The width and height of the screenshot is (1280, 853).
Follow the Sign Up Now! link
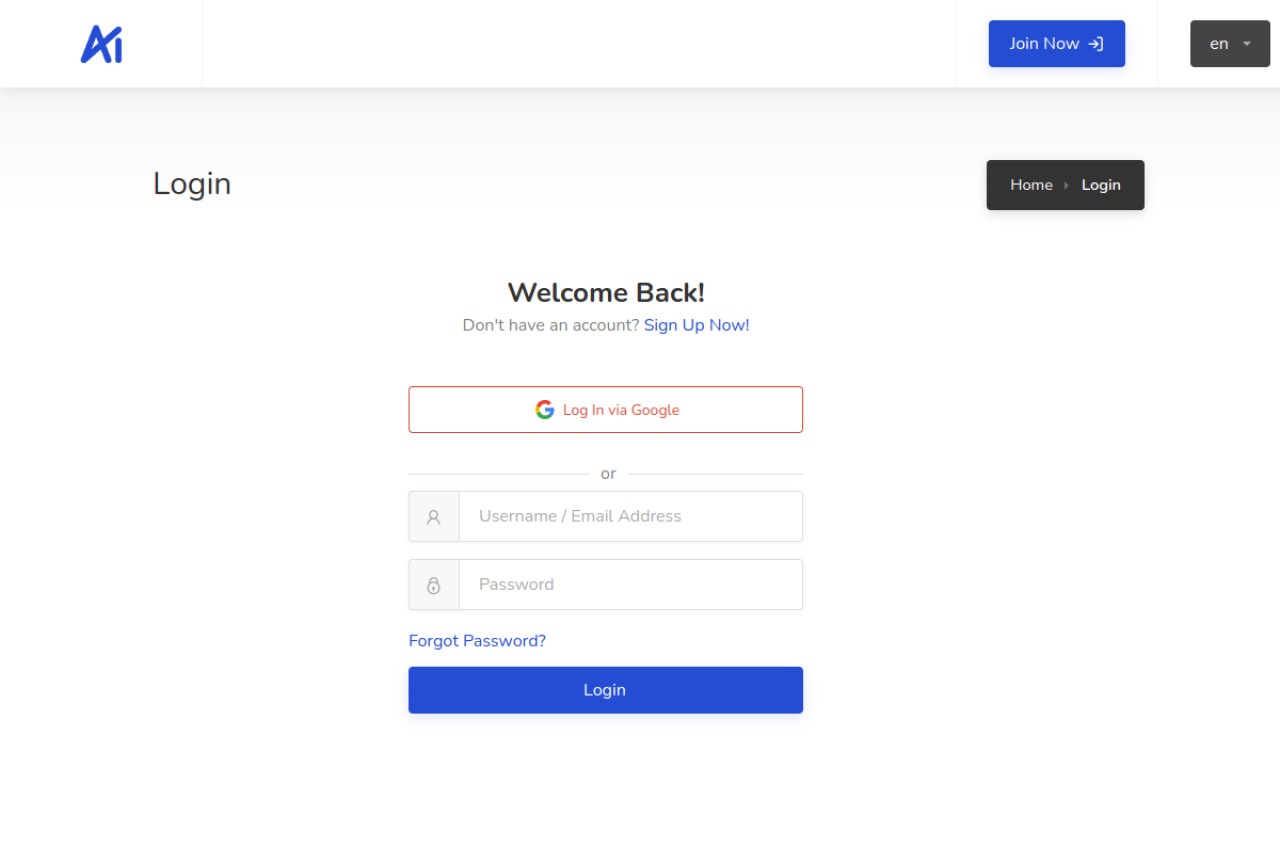697,325
